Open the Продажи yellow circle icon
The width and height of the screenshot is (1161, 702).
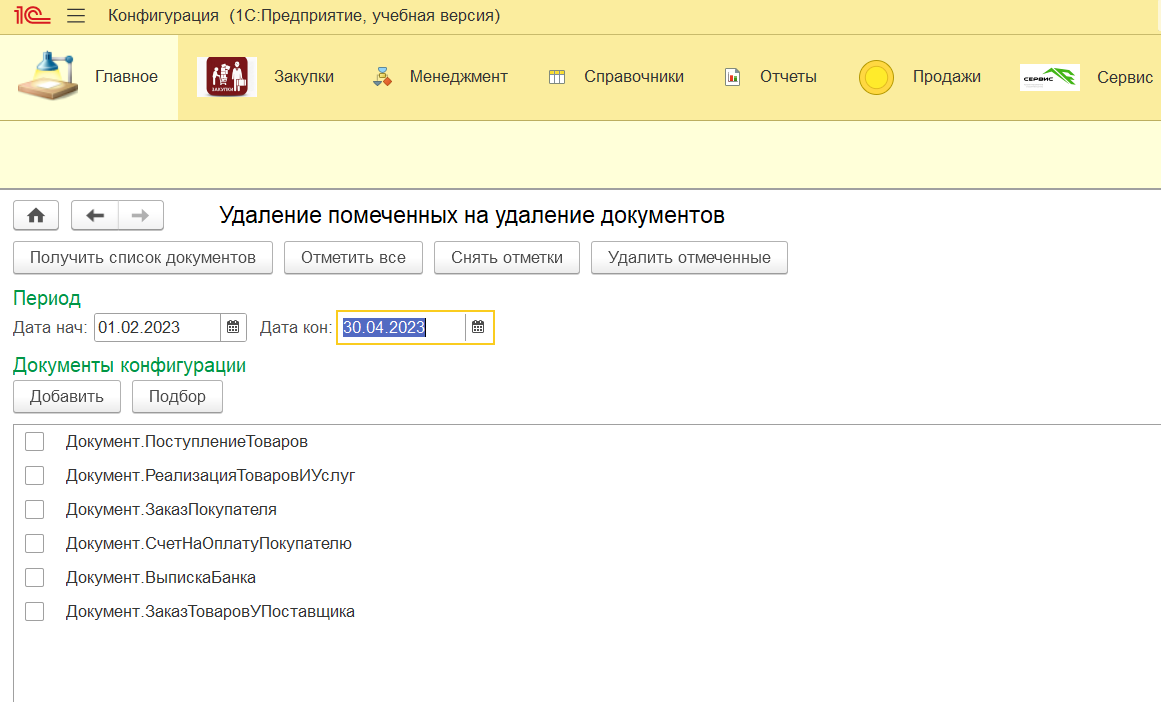click(x=876, y=77)
